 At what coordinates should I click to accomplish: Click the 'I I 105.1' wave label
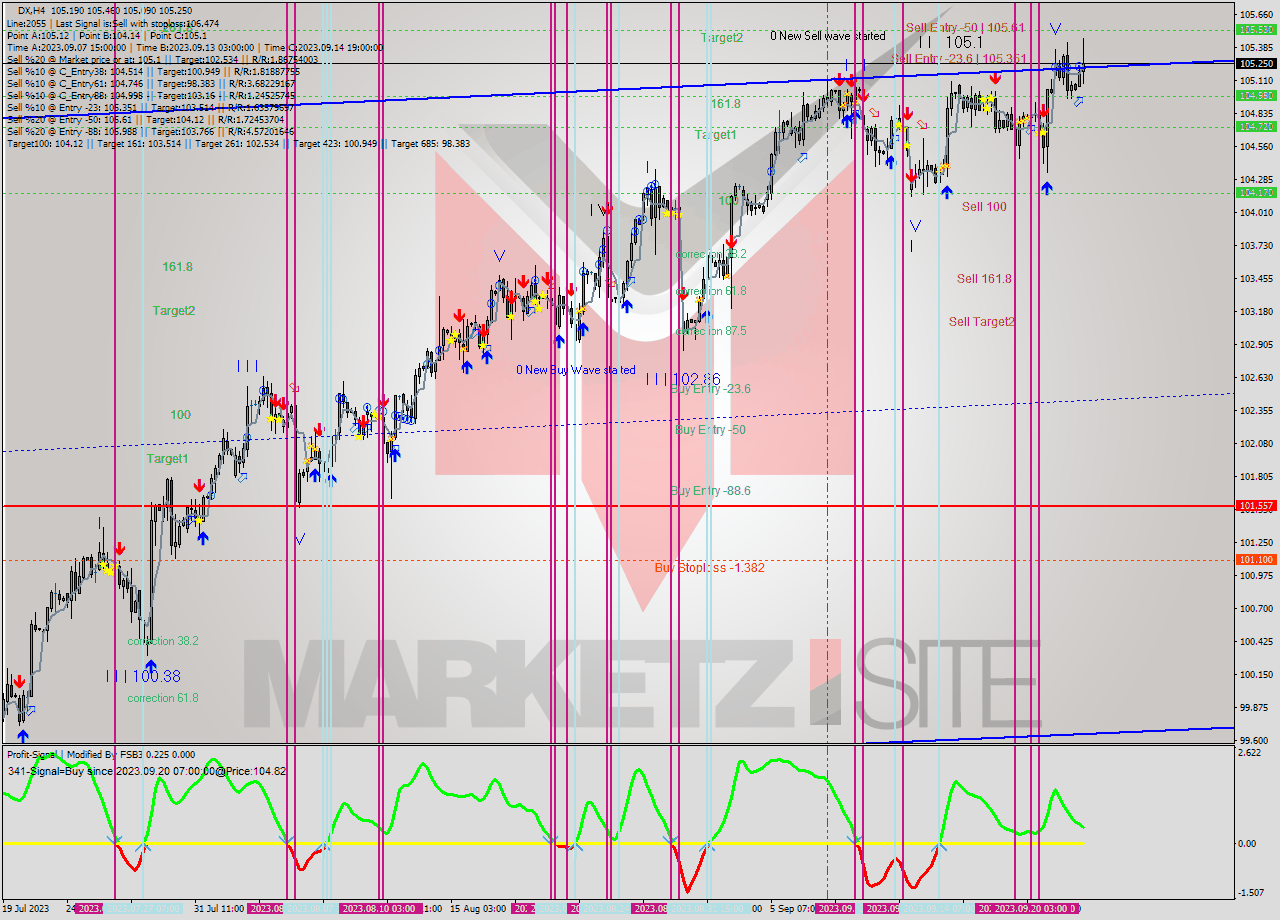tap(951, 43)
